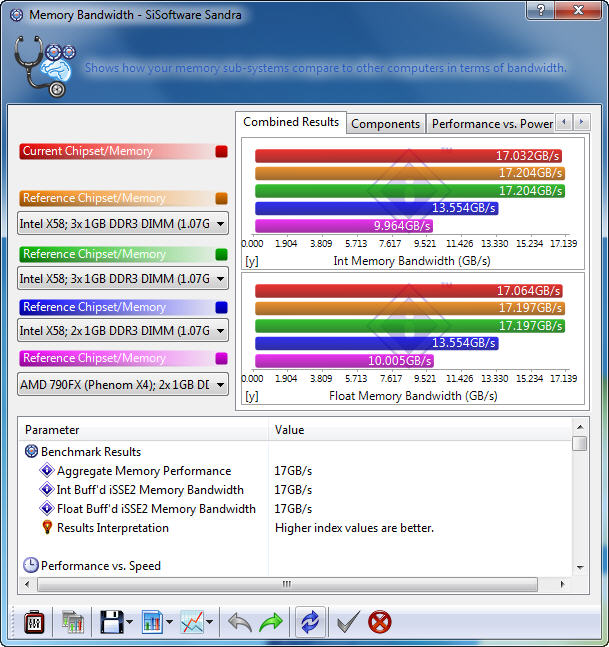The image size is (609, 647).
Task: Select the Performance vs. Speed row text
Action: tap(101, 565)
